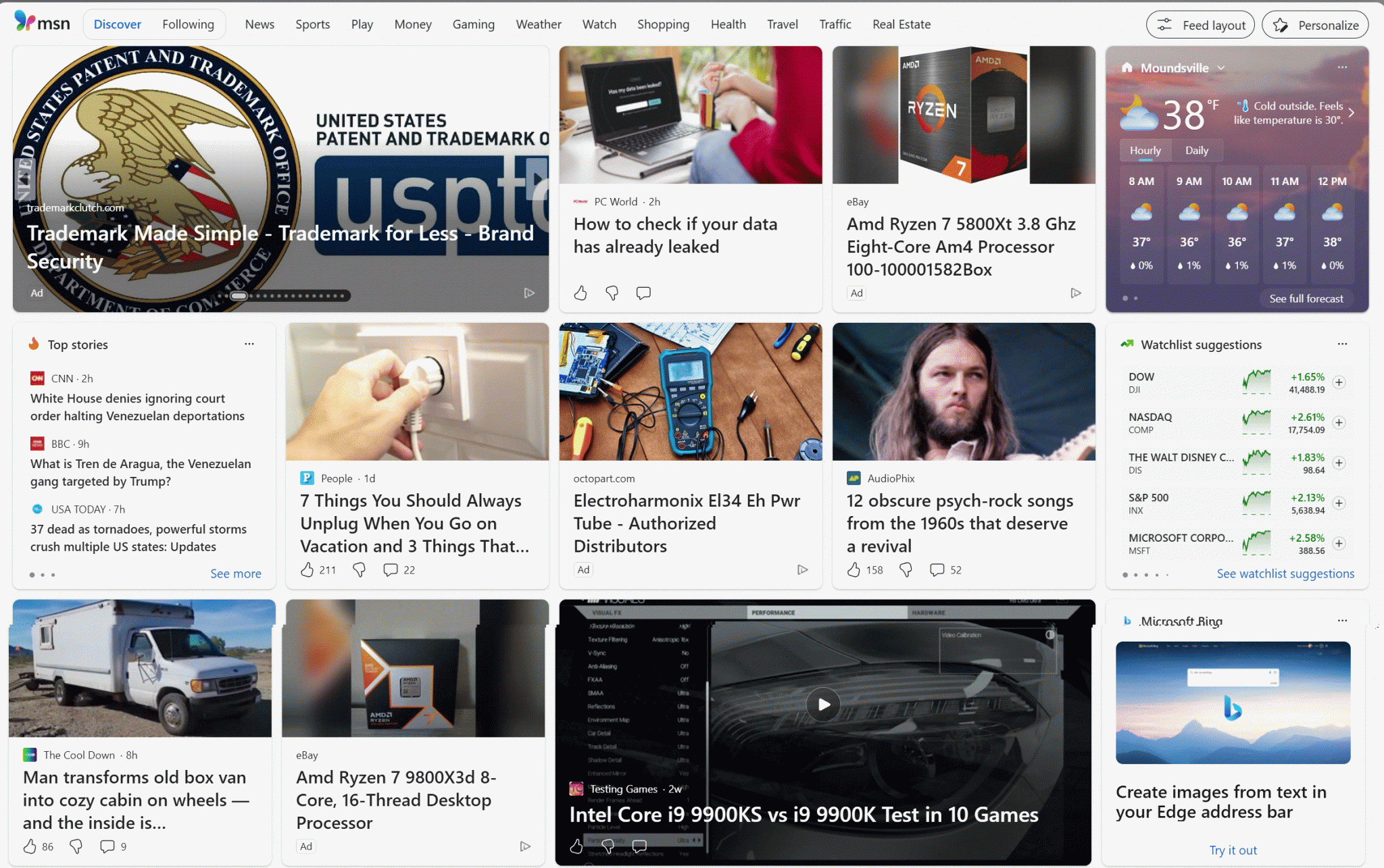Dislike the psych-rock songs article
The image size is (1384, 868).
pos(906,569)
